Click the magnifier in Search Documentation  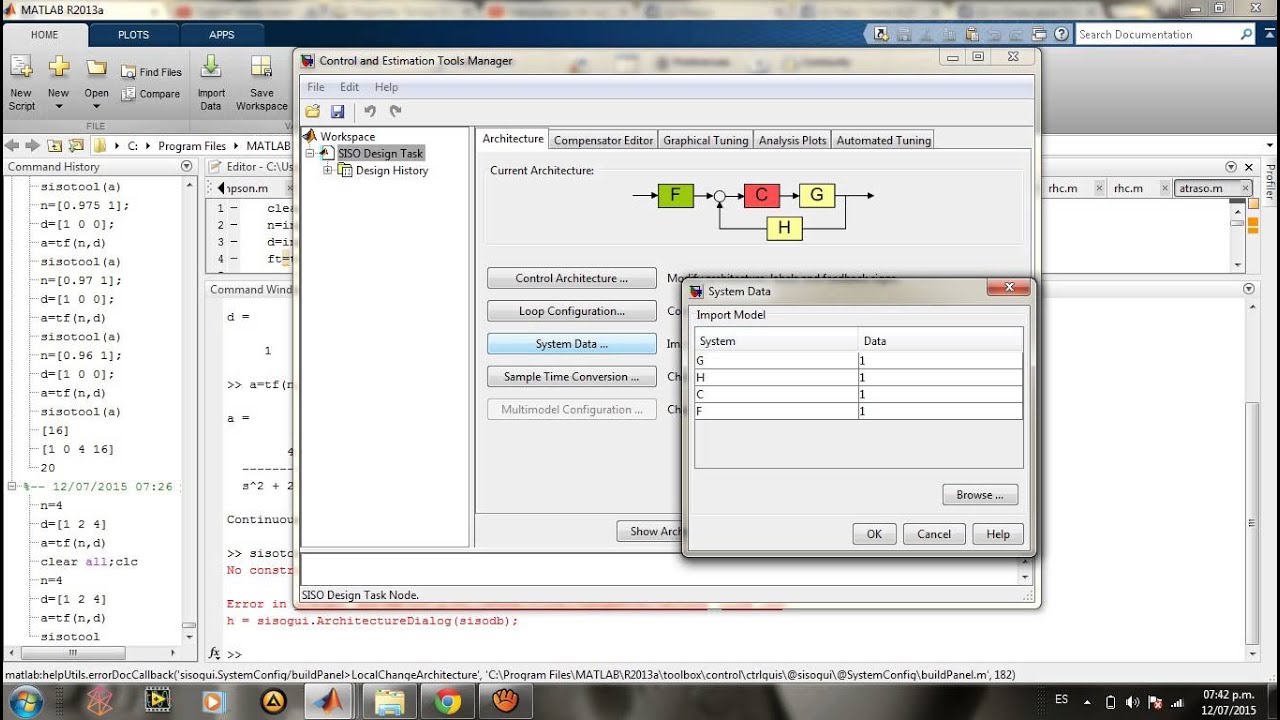tap(1246, 34)
